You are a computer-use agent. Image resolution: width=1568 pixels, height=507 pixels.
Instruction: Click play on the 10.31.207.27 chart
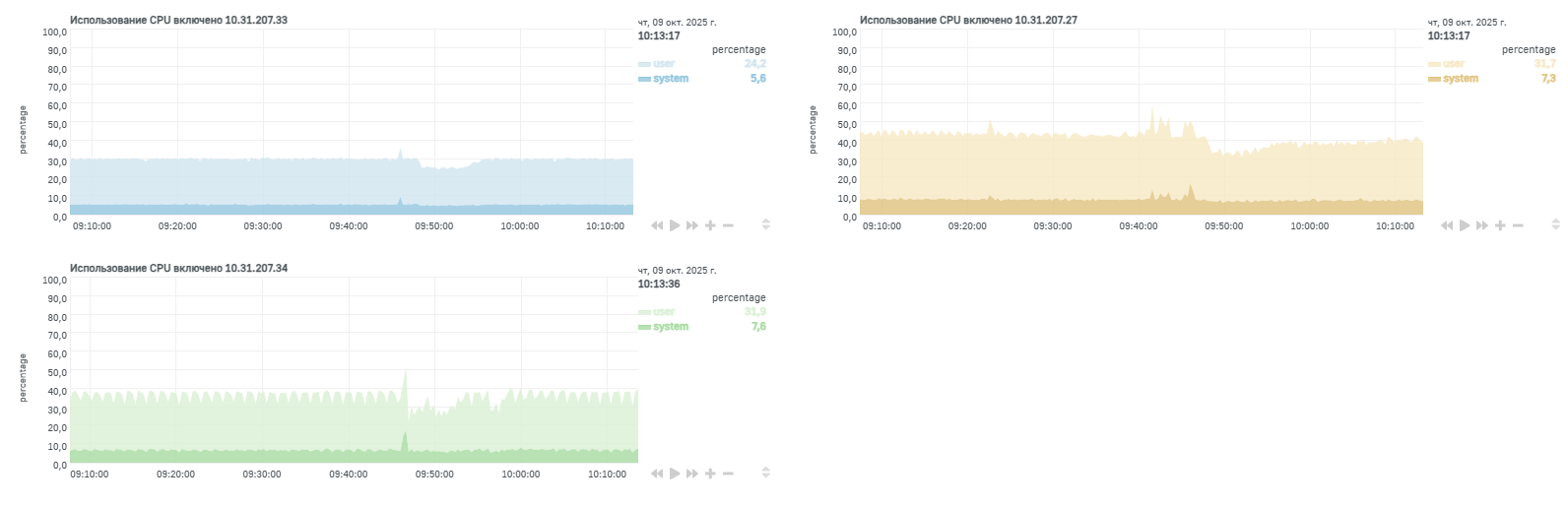pyautogui.click(x=1465, y=225)
